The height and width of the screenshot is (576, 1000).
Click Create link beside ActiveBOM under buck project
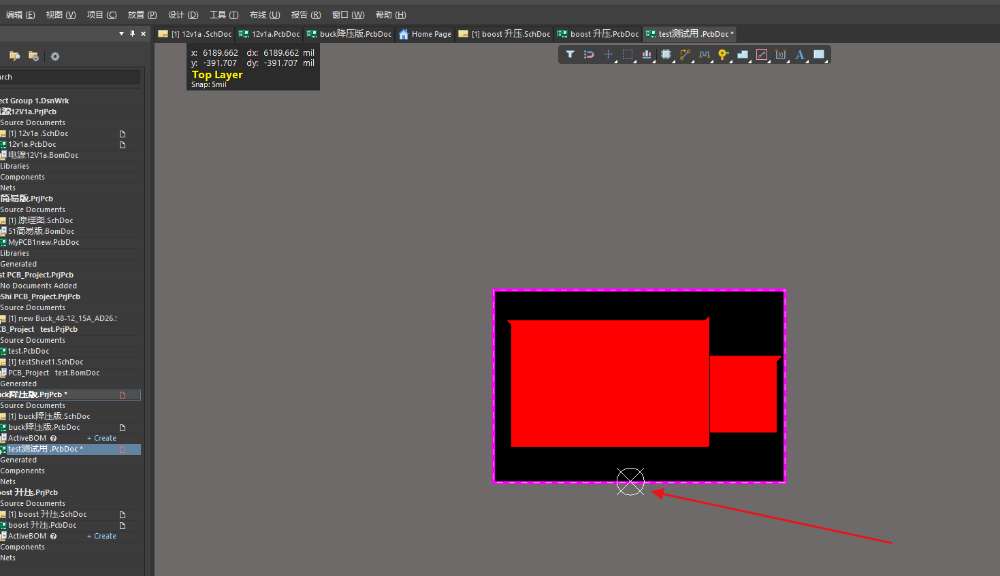point(102,438)
